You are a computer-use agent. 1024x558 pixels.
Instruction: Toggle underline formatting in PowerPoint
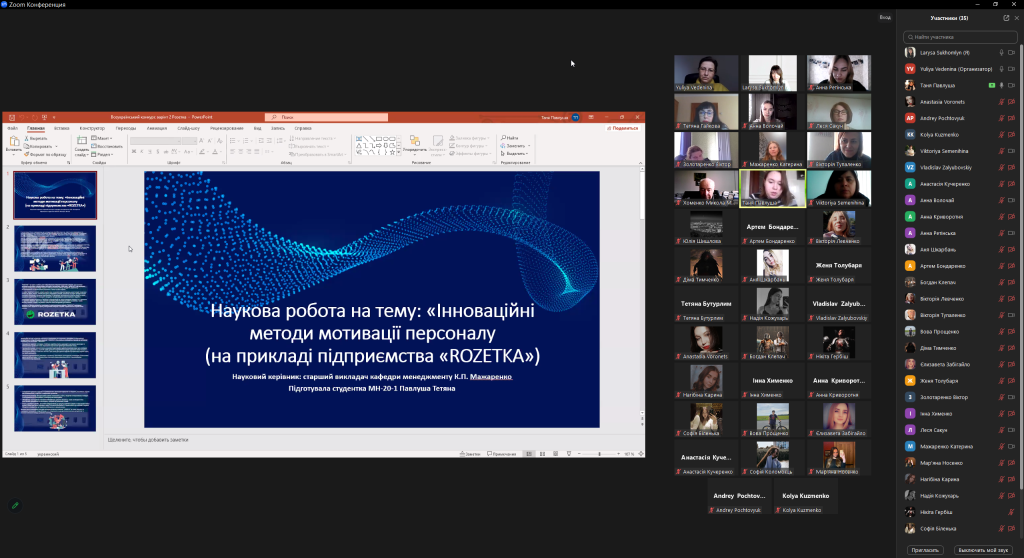[x=150, y=152]
